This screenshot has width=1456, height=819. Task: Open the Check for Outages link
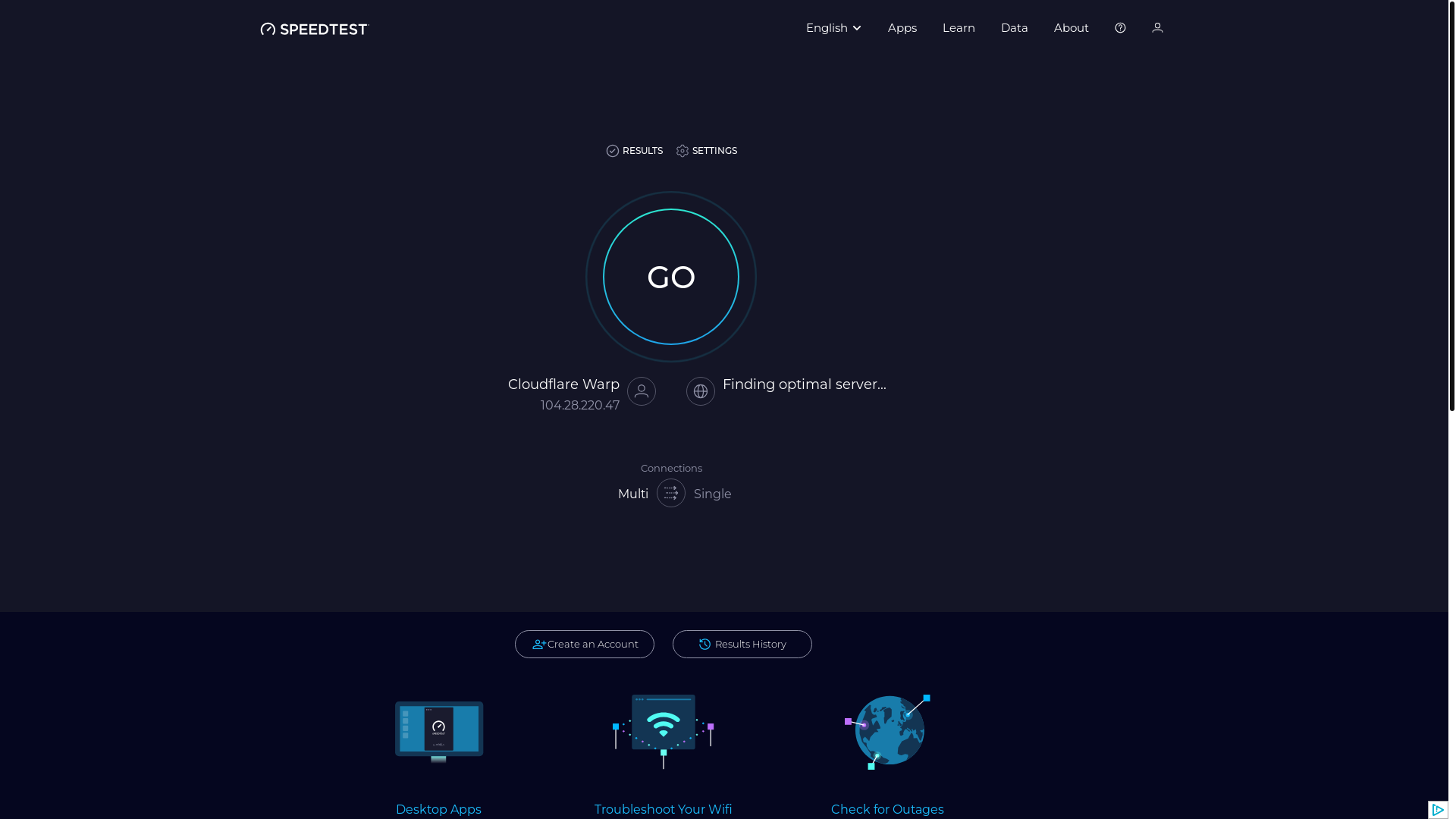[887, 810]
